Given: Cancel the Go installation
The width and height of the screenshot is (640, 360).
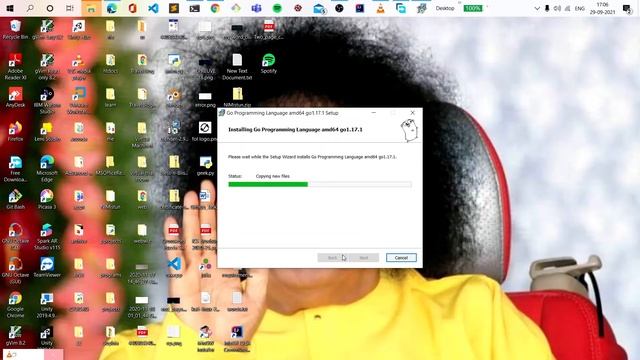Looking at the screenshot, I should tap(401, 258).
